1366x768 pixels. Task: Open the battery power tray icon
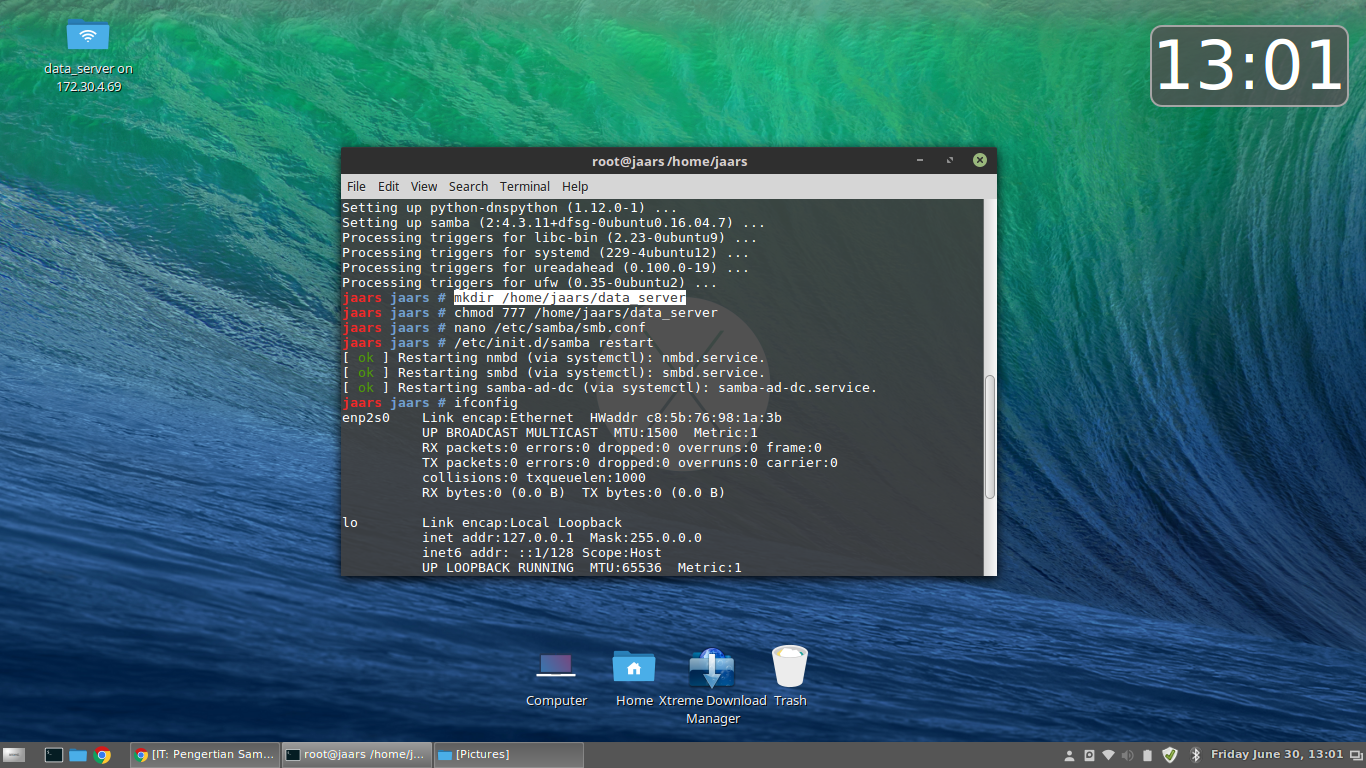[1148, 755]
